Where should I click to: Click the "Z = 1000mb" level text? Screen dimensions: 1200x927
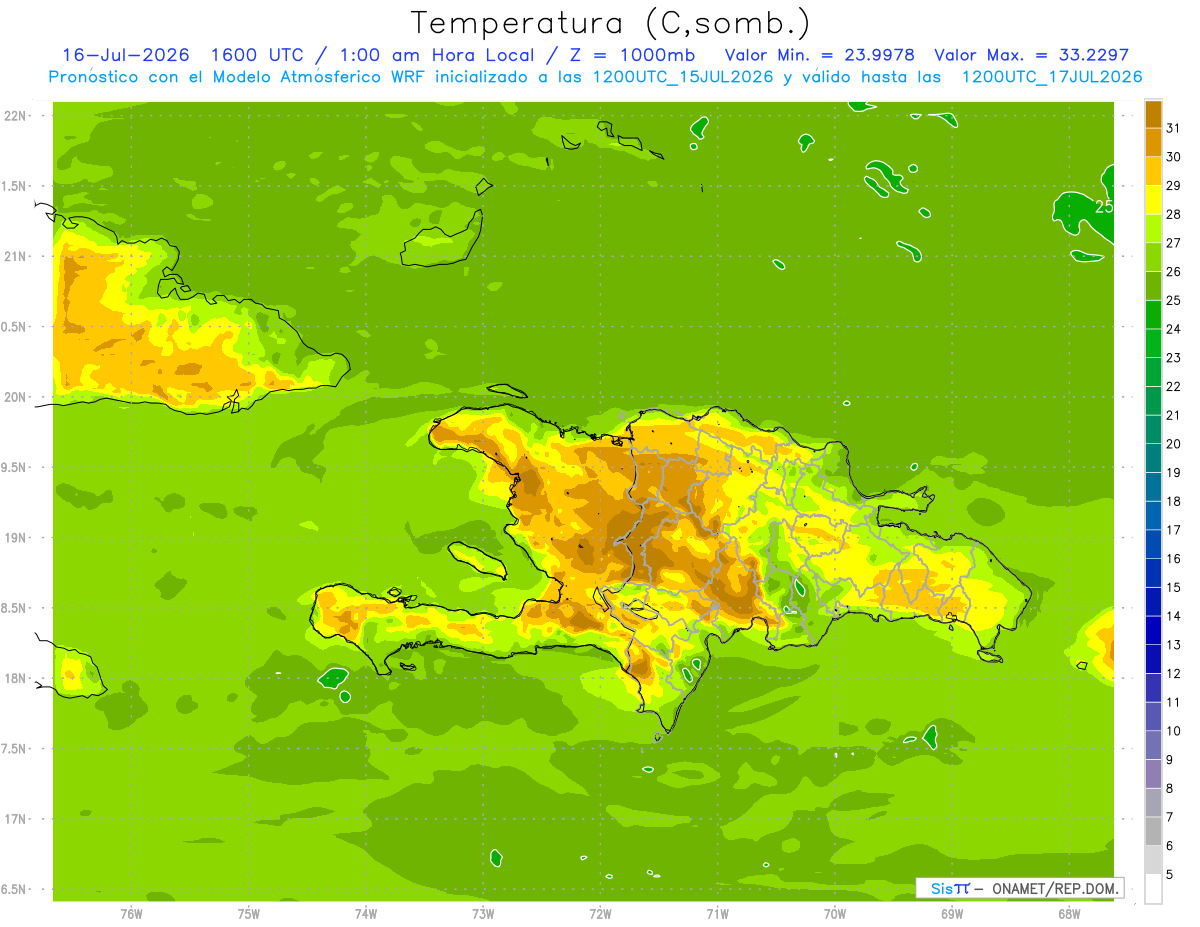pos(632,55)
